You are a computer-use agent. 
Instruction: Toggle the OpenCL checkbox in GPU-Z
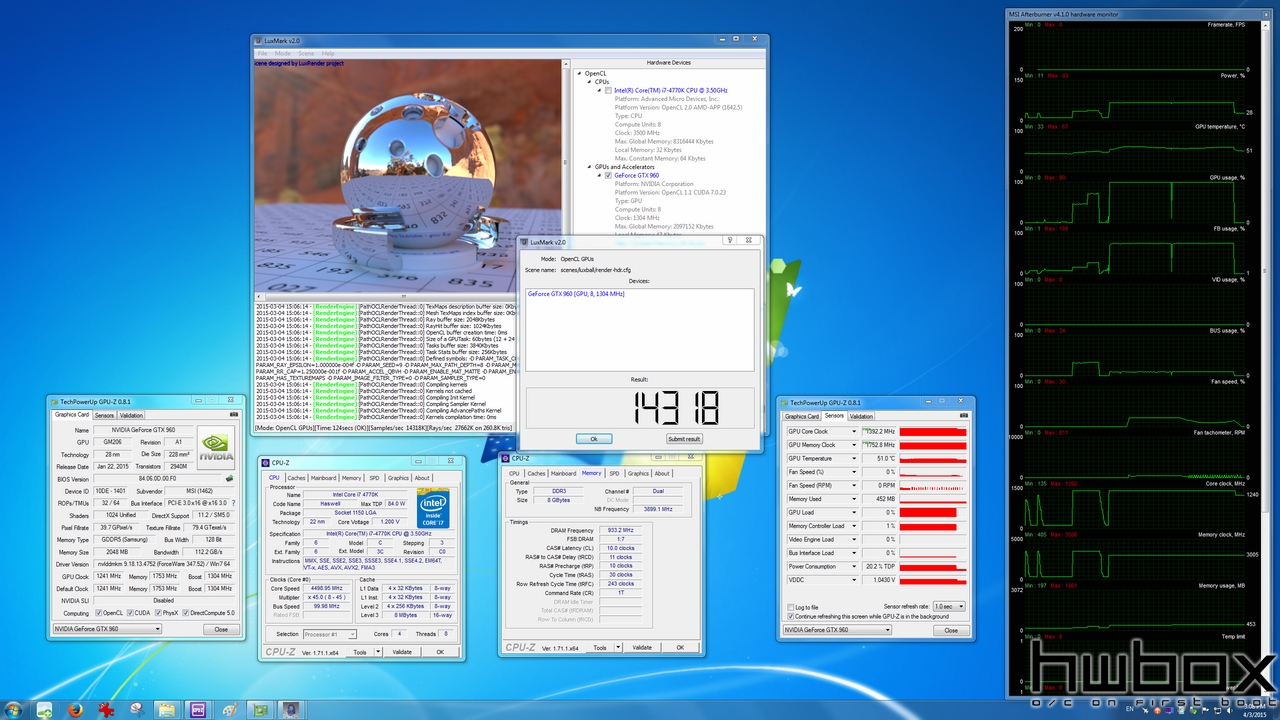coord(99,613)
